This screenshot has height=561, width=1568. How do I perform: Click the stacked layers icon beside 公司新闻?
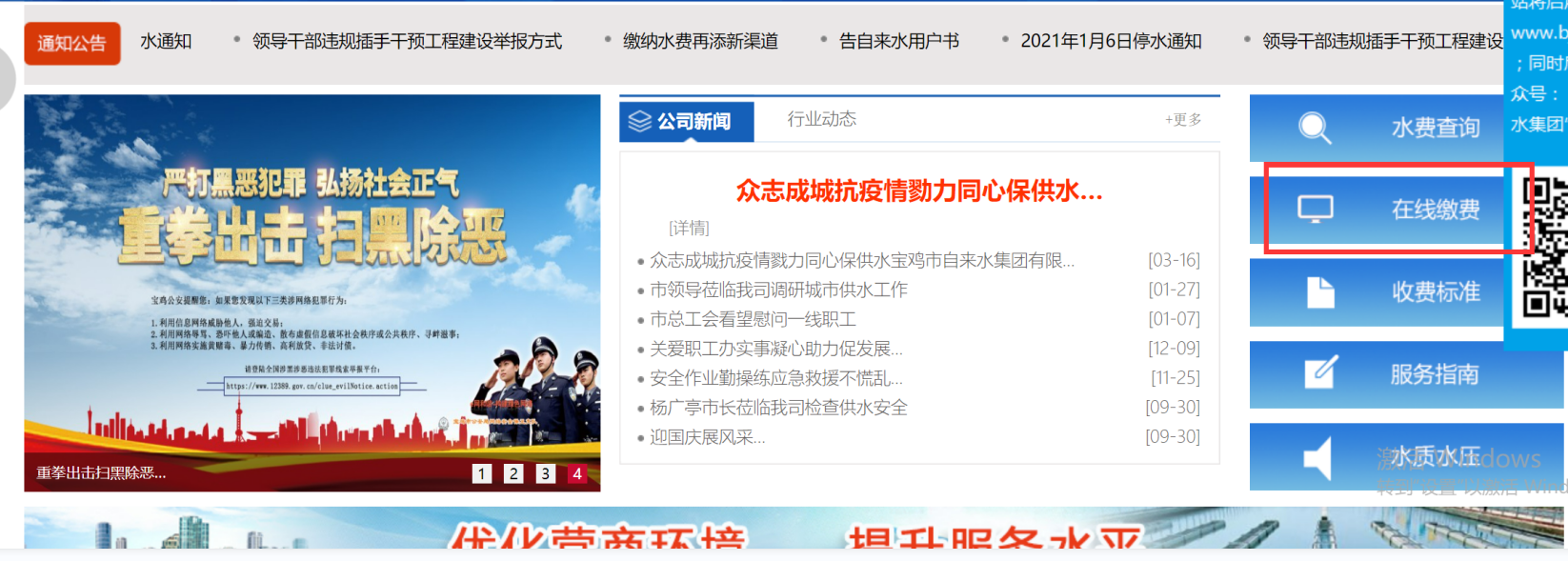coord(640,122)
